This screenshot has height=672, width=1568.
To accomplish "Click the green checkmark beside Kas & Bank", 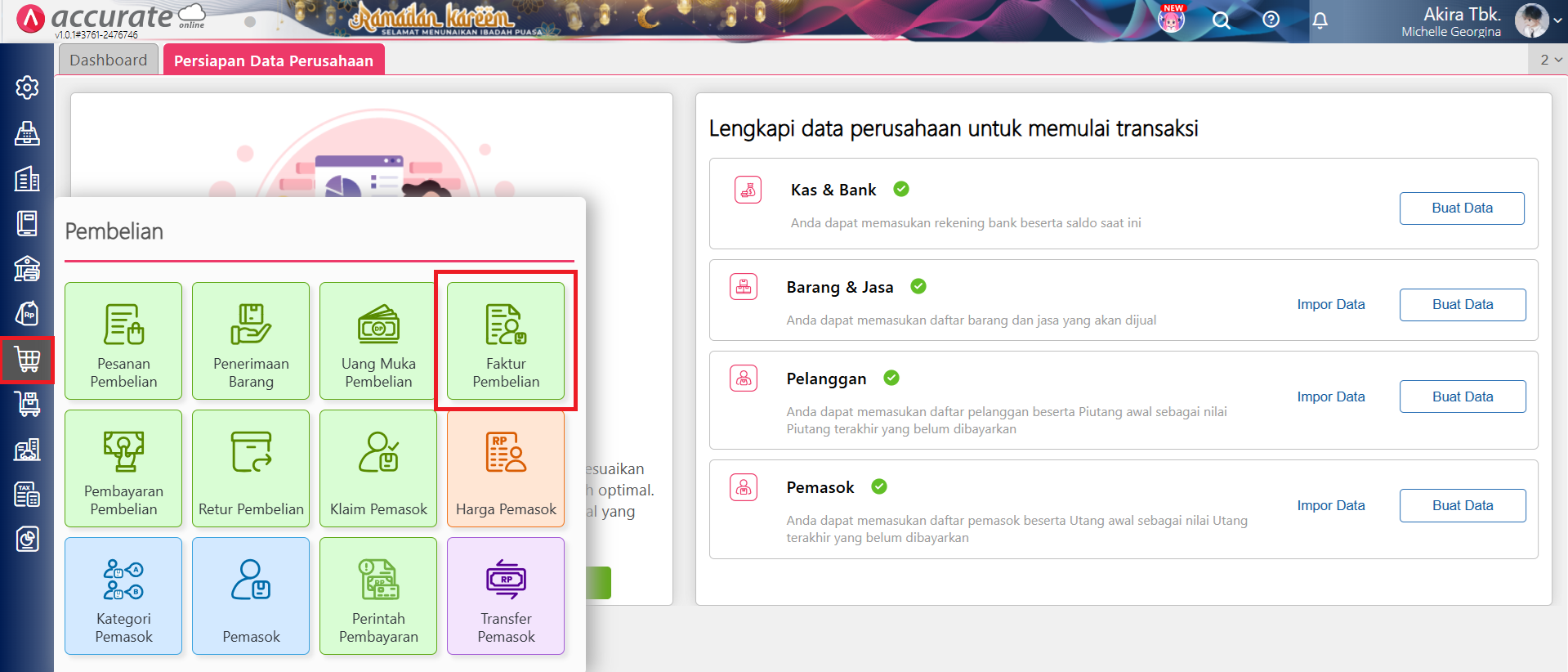I will [901, 189].
